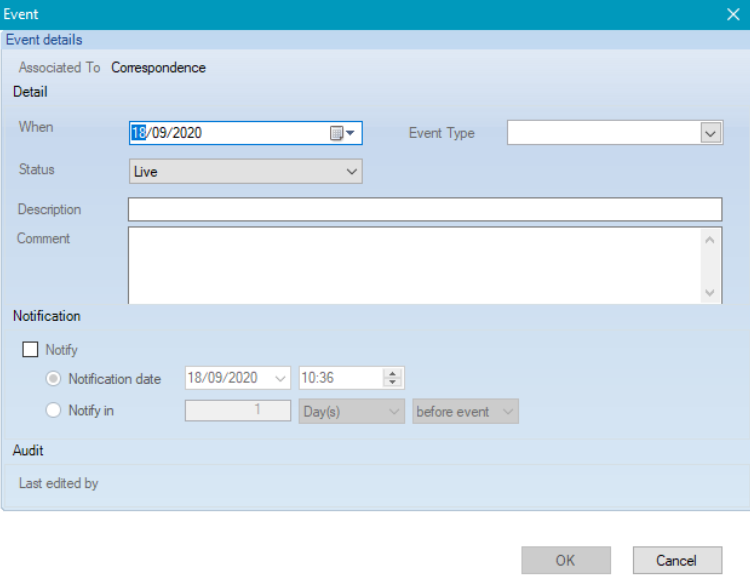Click the When date text field

point(230,133)
